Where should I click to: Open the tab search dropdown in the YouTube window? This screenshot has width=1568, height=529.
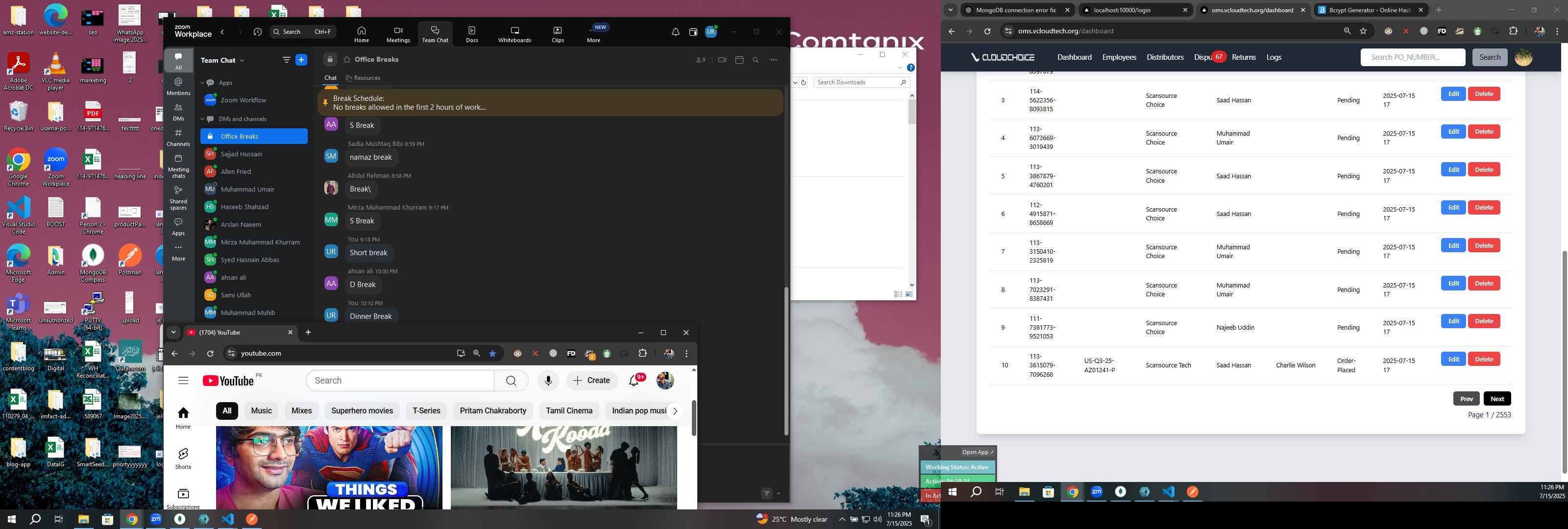pos(173,333)
